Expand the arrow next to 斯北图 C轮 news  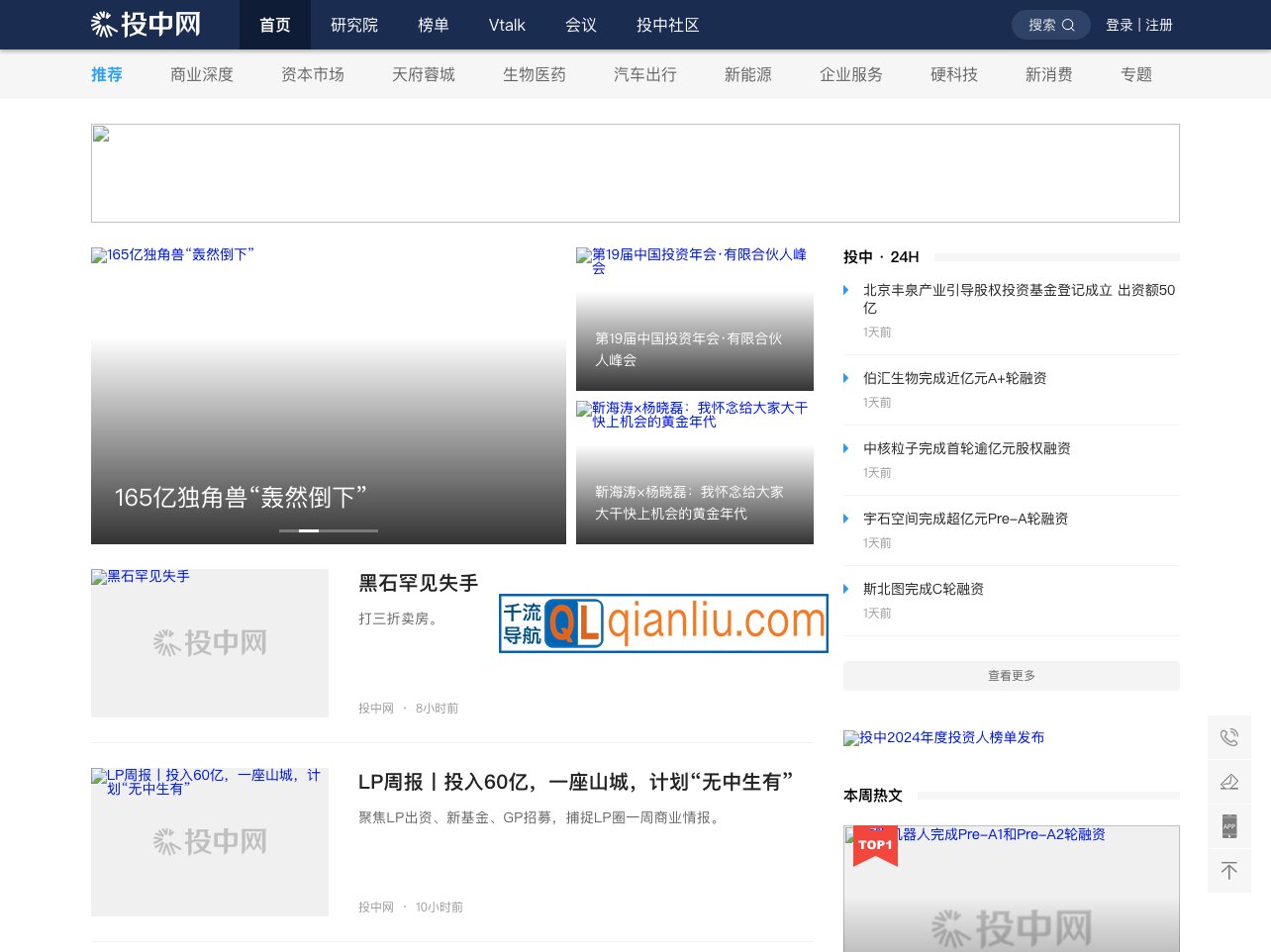pyautogui.click(x=846, y=589)
